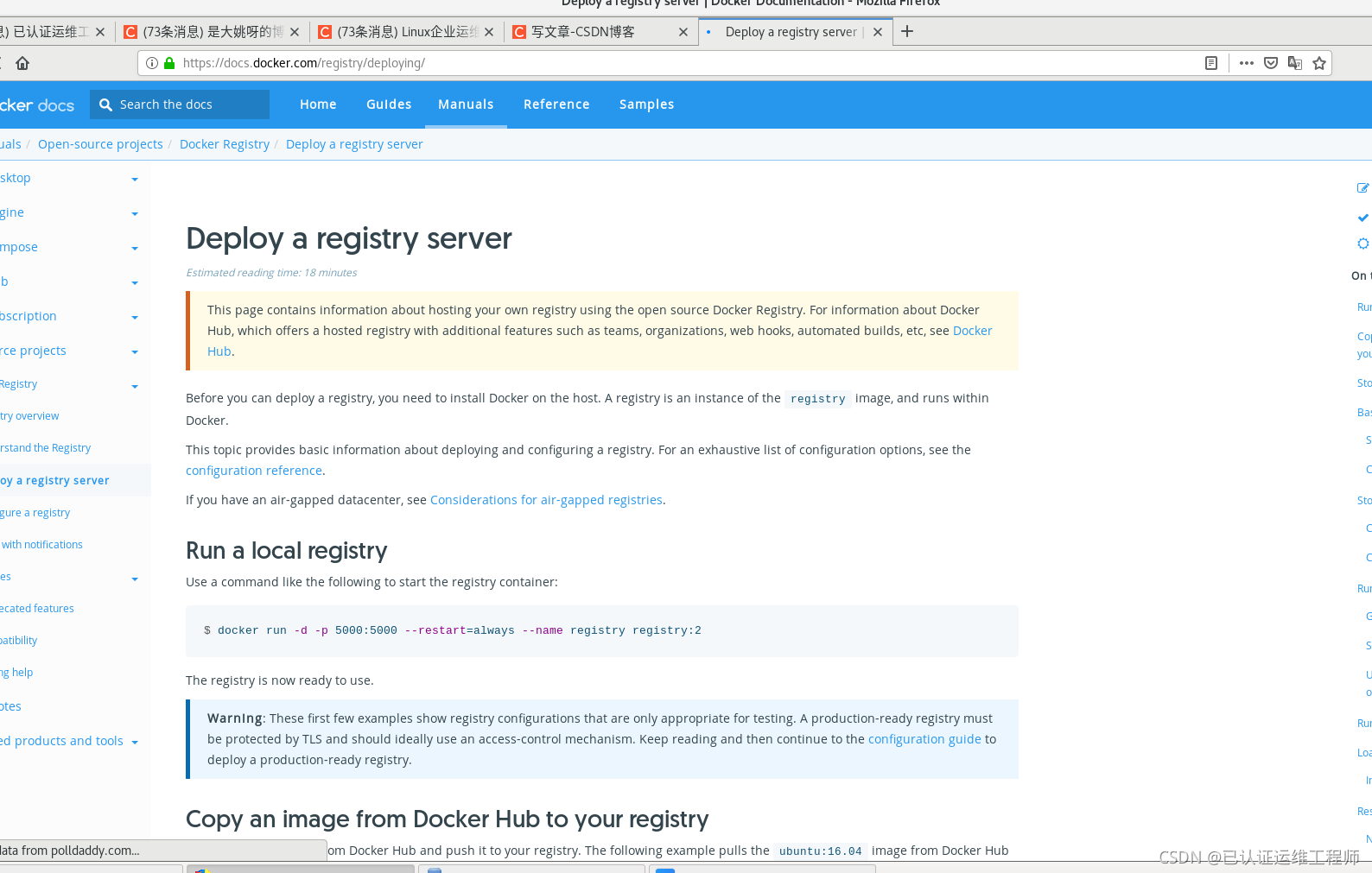
Task: Close the 'Deploy a registry server' tab
Action: click(x=878, y=32)
